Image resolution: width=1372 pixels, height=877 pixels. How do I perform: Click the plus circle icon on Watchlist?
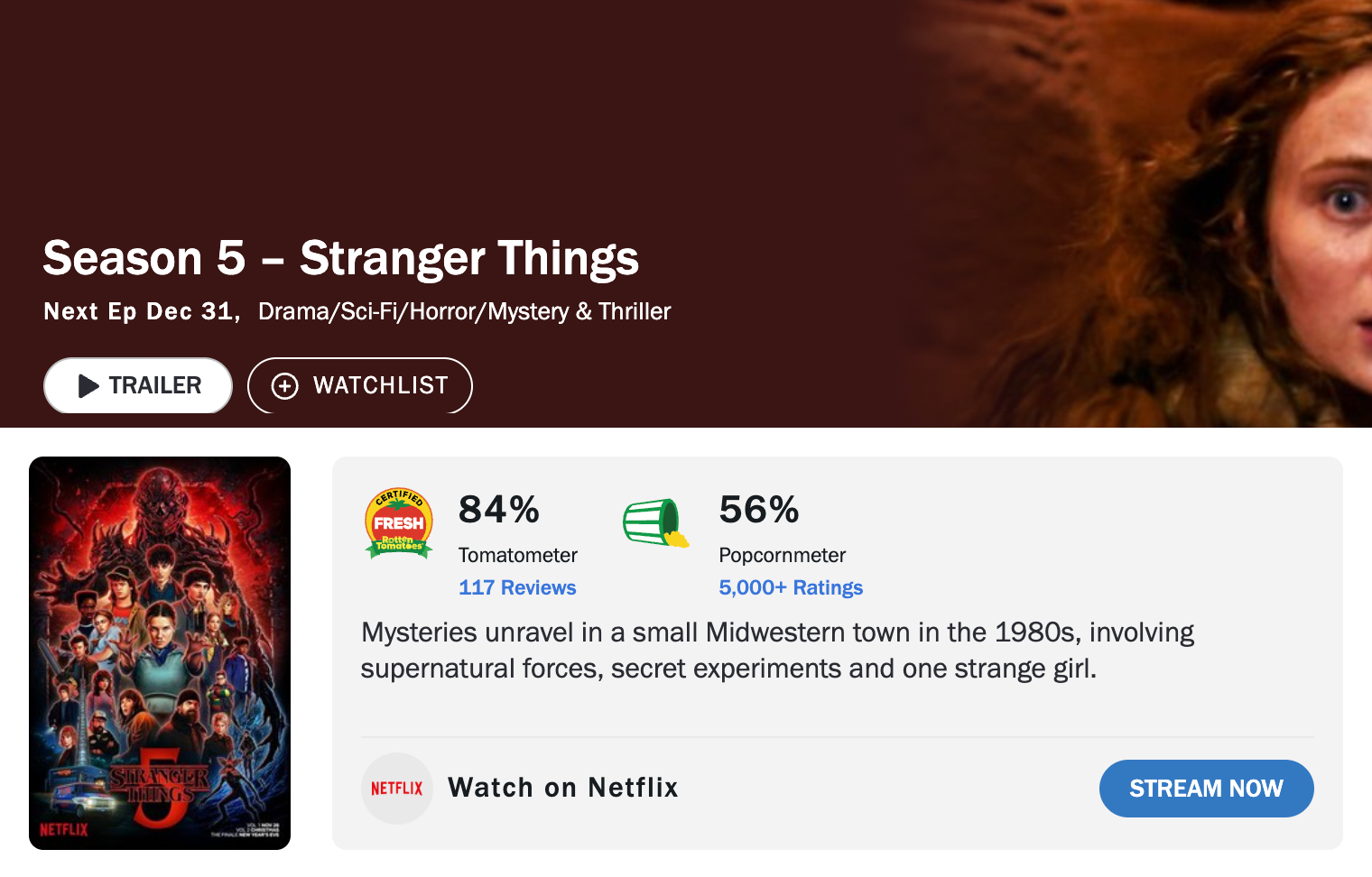coord(285,386)
